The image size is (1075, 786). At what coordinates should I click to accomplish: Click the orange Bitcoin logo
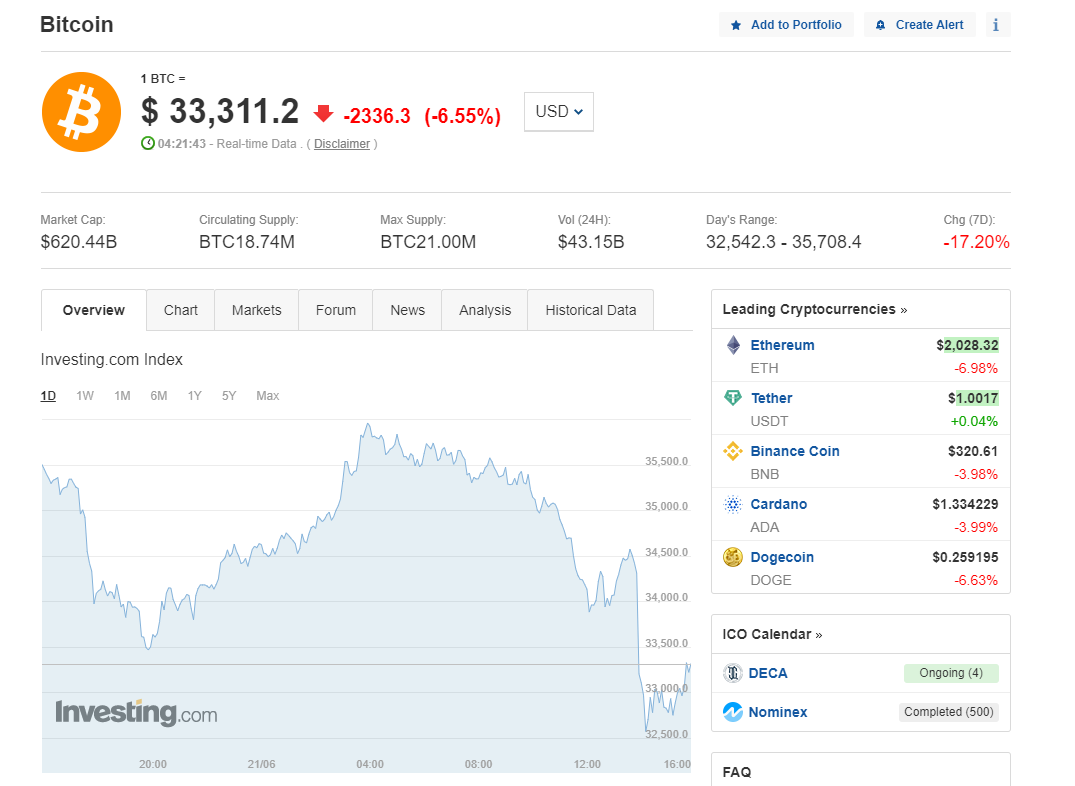(82, 112)
